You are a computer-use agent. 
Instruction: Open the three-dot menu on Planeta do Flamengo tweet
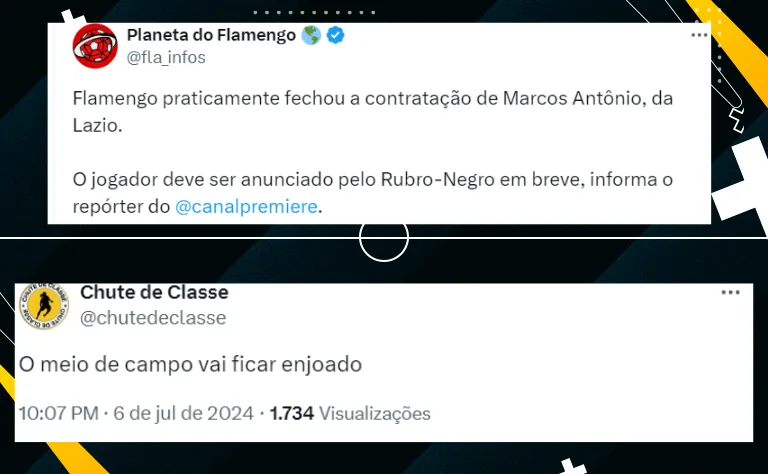pyautogui.click(x=699, y=35)
